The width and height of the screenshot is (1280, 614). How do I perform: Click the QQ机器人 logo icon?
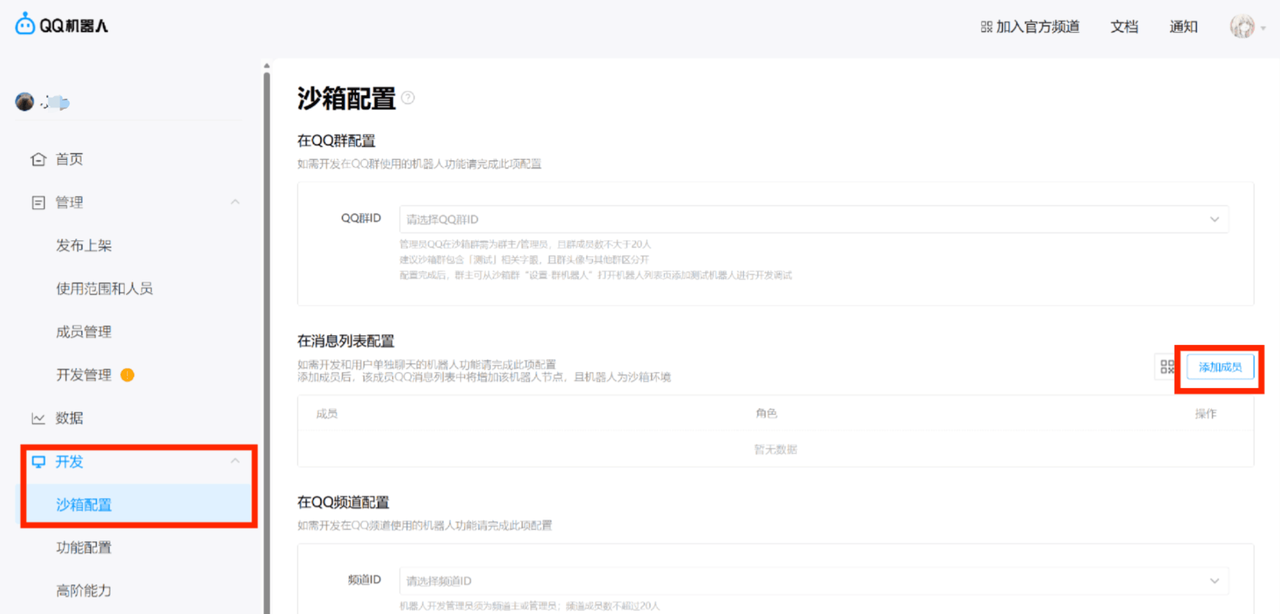click(25, 25)
